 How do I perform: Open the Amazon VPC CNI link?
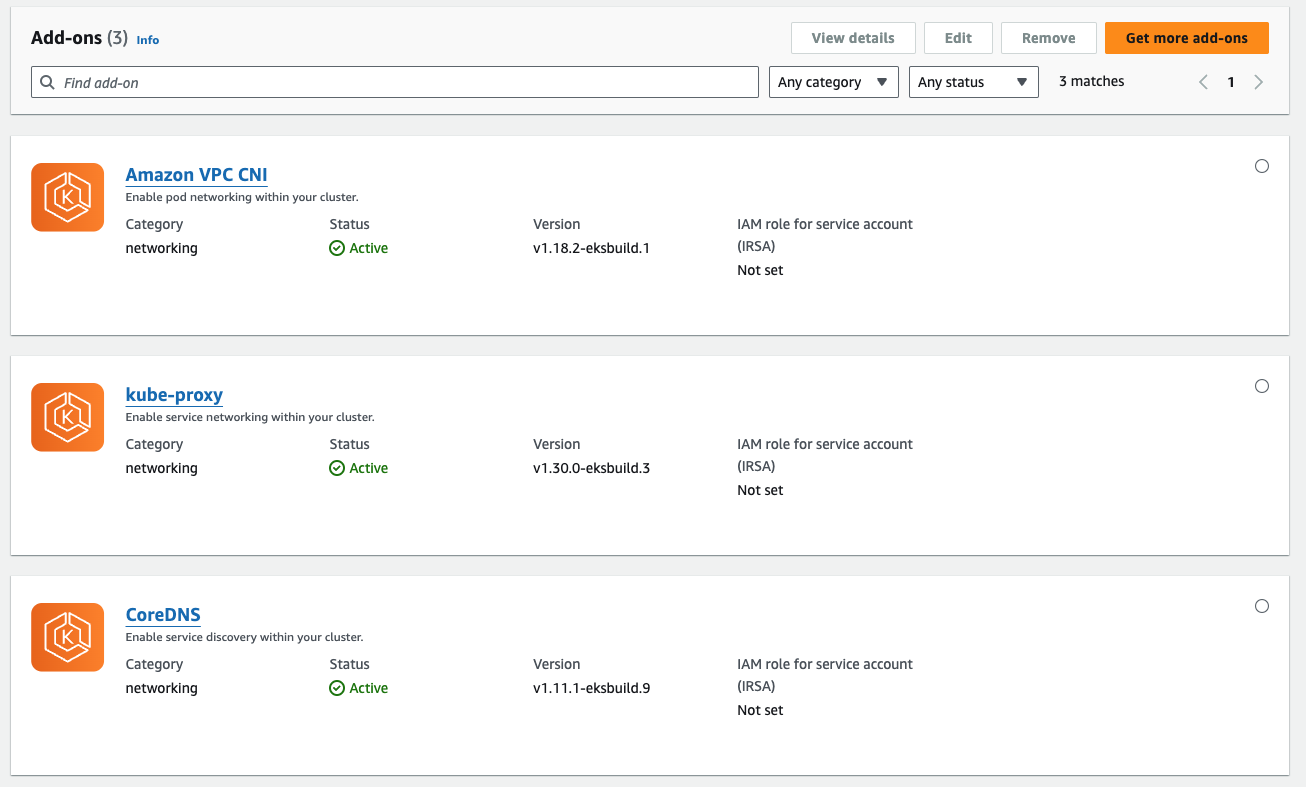(x=196, y=175)
